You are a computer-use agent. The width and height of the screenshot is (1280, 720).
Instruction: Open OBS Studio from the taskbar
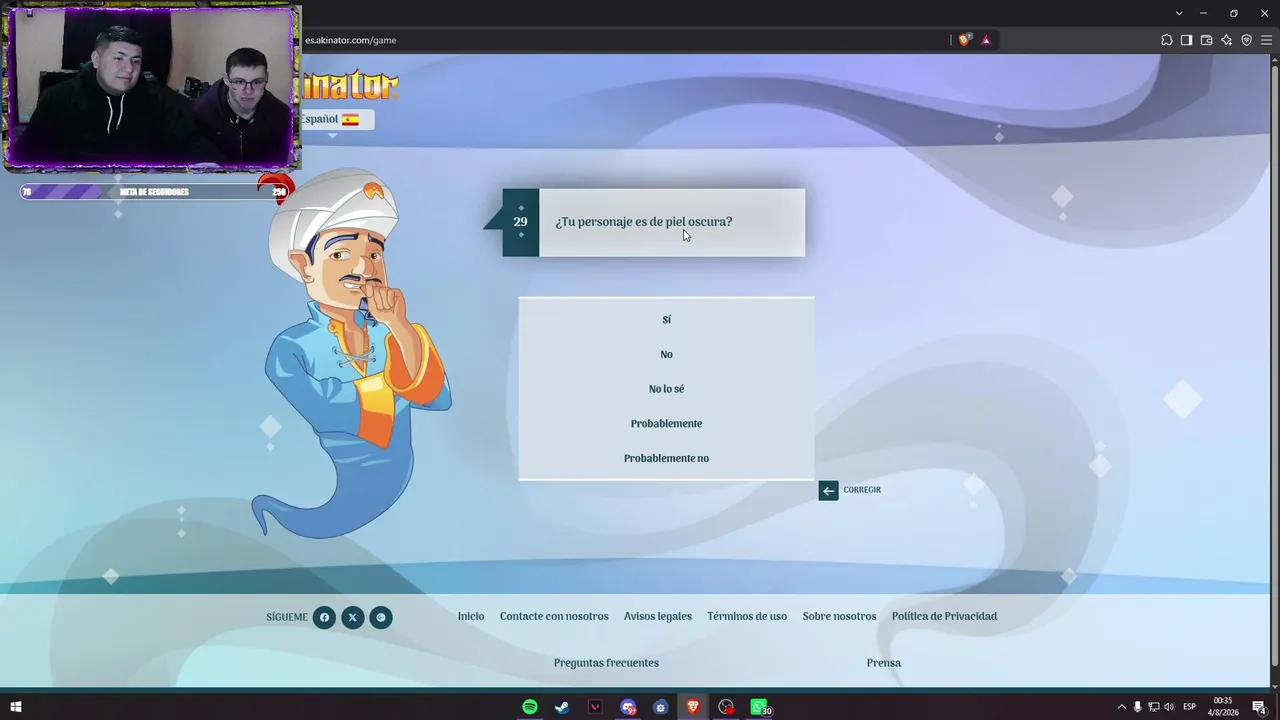click(726, 707)
